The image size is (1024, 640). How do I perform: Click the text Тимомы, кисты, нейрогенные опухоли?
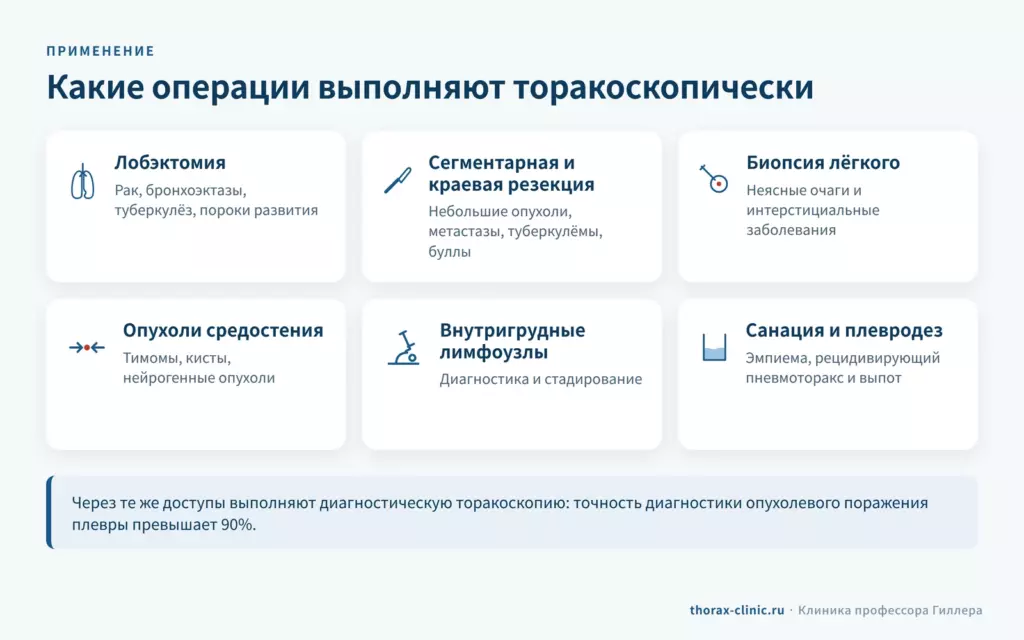coord(199,368)
